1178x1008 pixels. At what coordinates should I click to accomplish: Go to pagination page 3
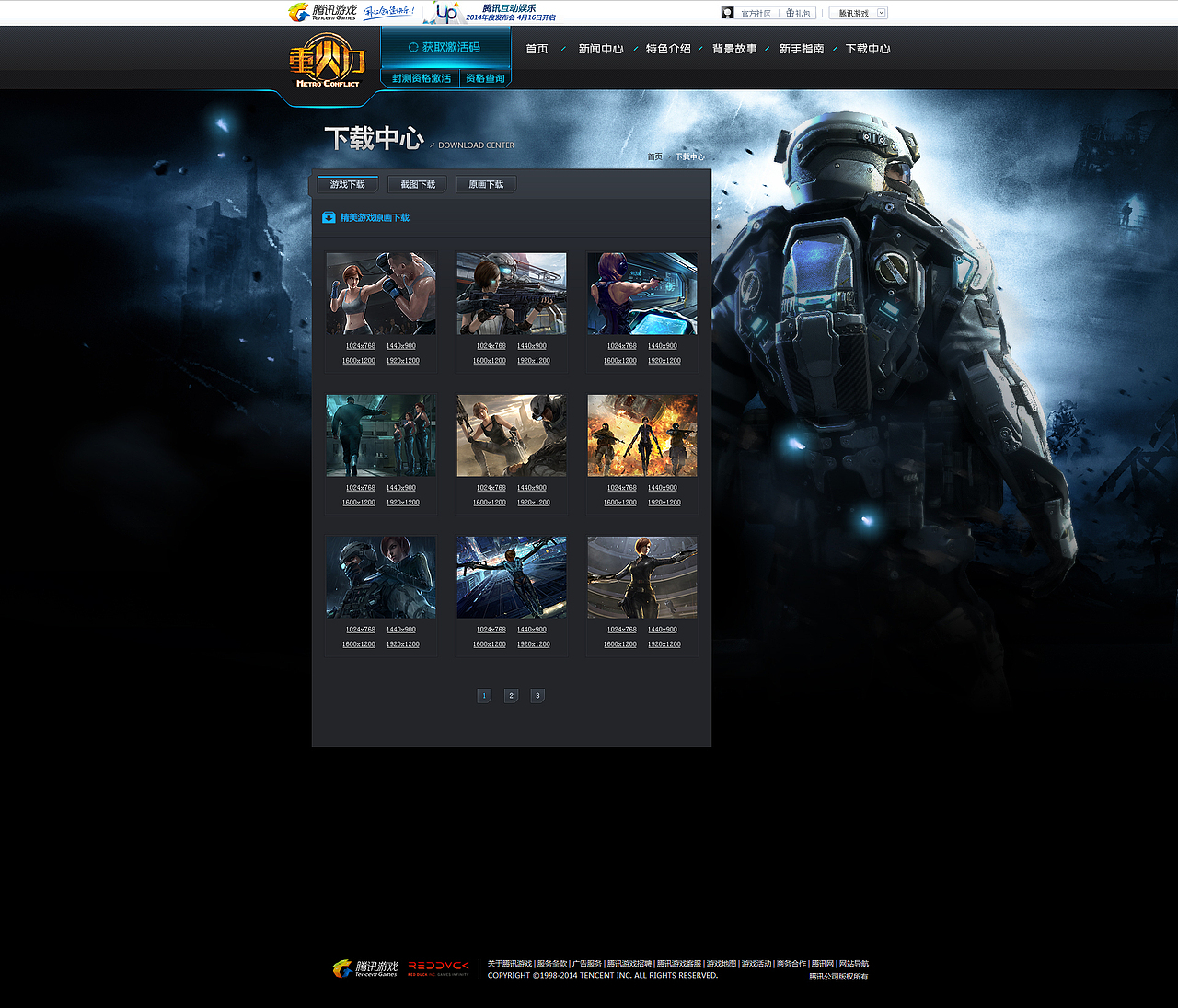[537, 695]
